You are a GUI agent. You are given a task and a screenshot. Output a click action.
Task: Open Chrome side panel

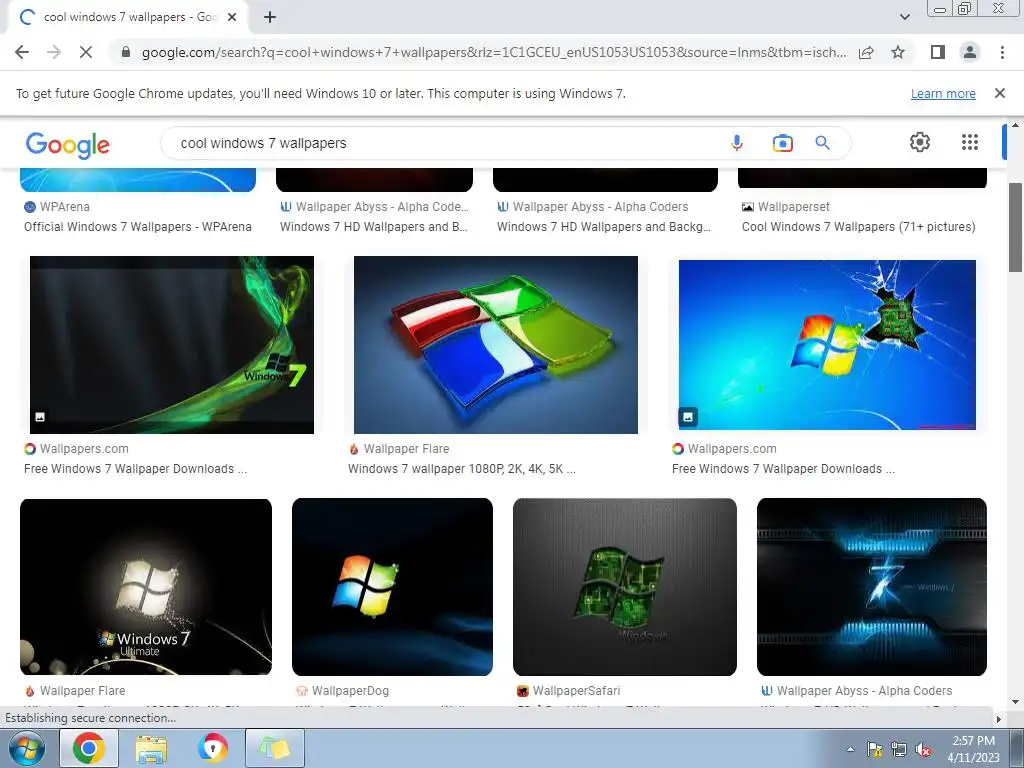tap(938, 52)
